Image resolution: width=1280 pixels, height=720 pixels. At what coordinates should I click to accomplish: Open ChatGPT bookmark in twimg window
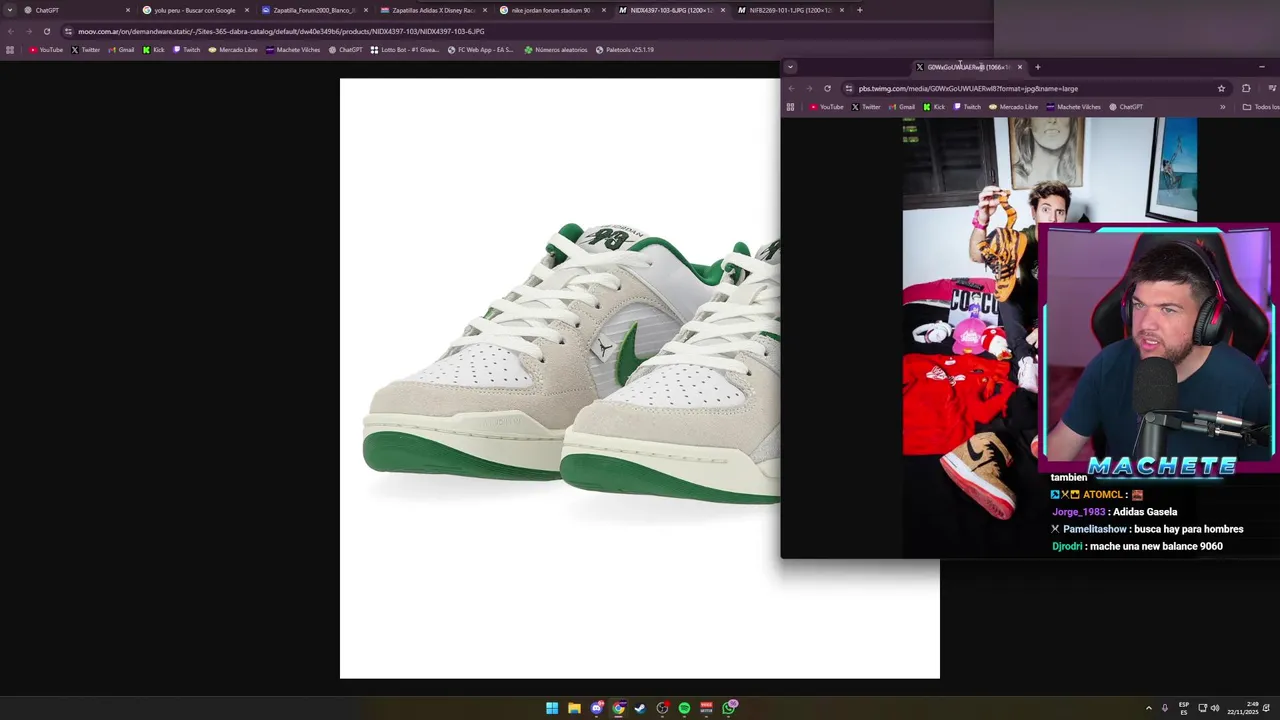point(1125,107)
